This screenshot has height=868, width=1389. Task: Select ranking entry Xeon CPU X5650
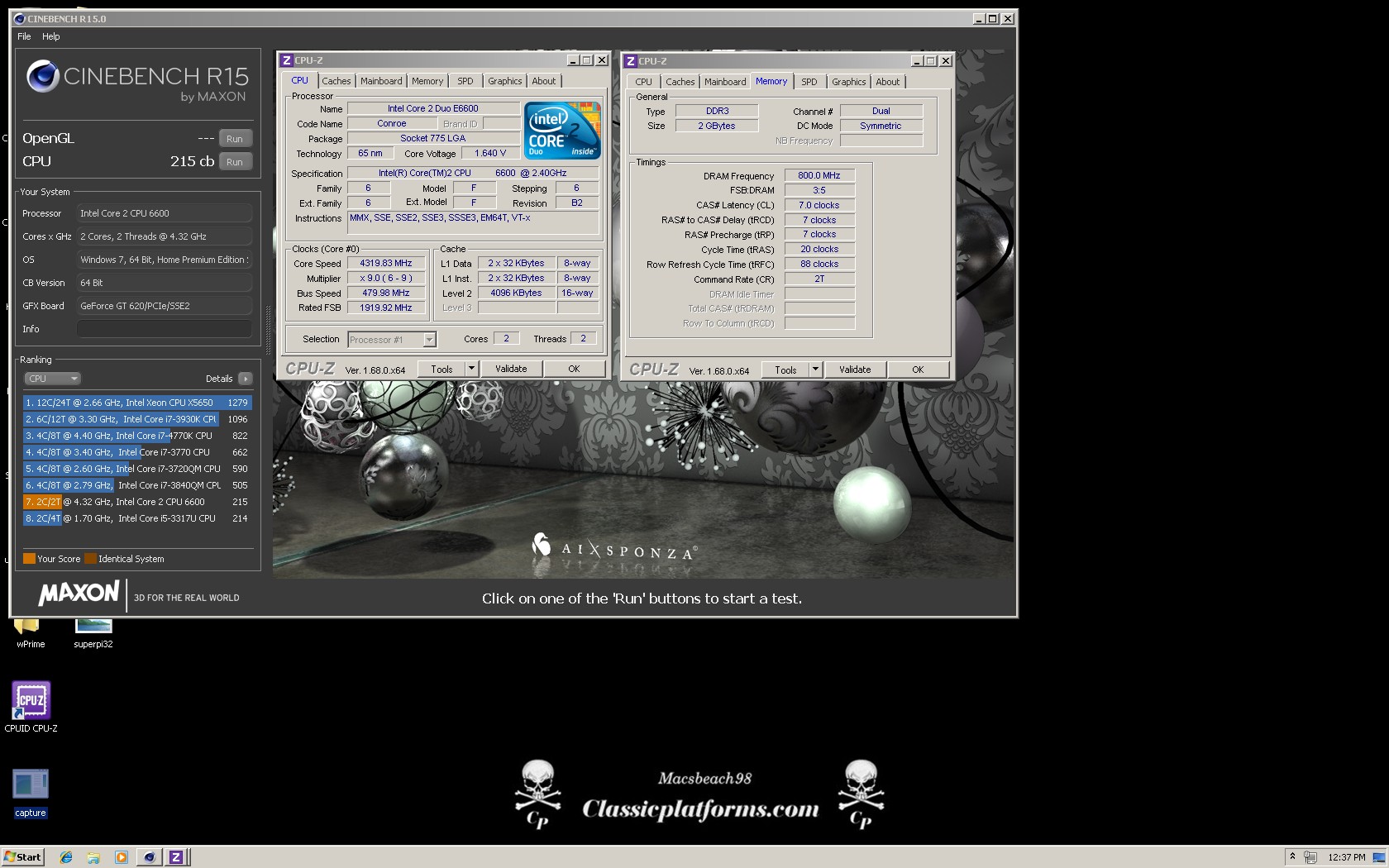(x=137, y=403)
